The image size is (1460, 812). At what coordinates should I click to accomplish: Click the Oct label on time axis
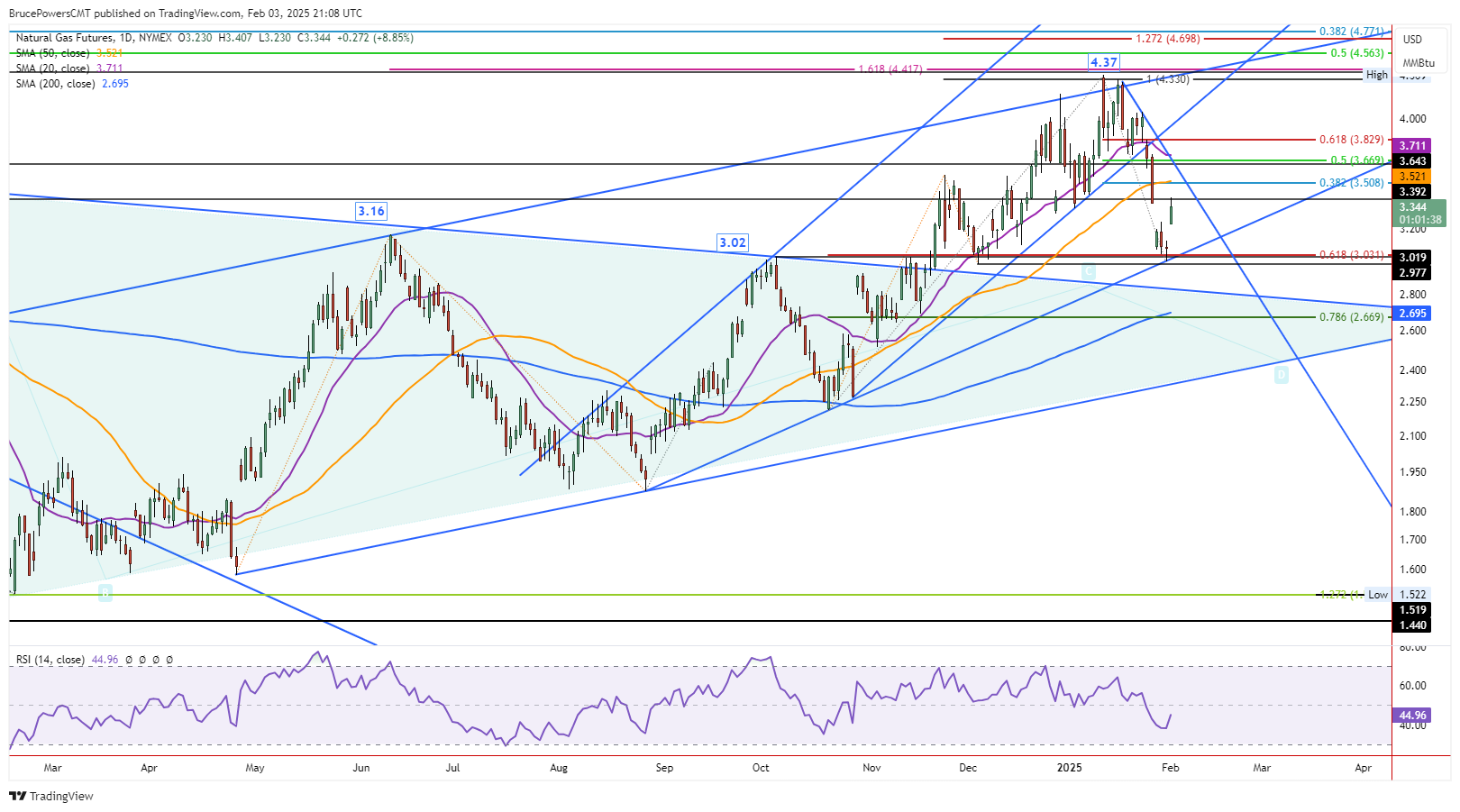point(761,768)
